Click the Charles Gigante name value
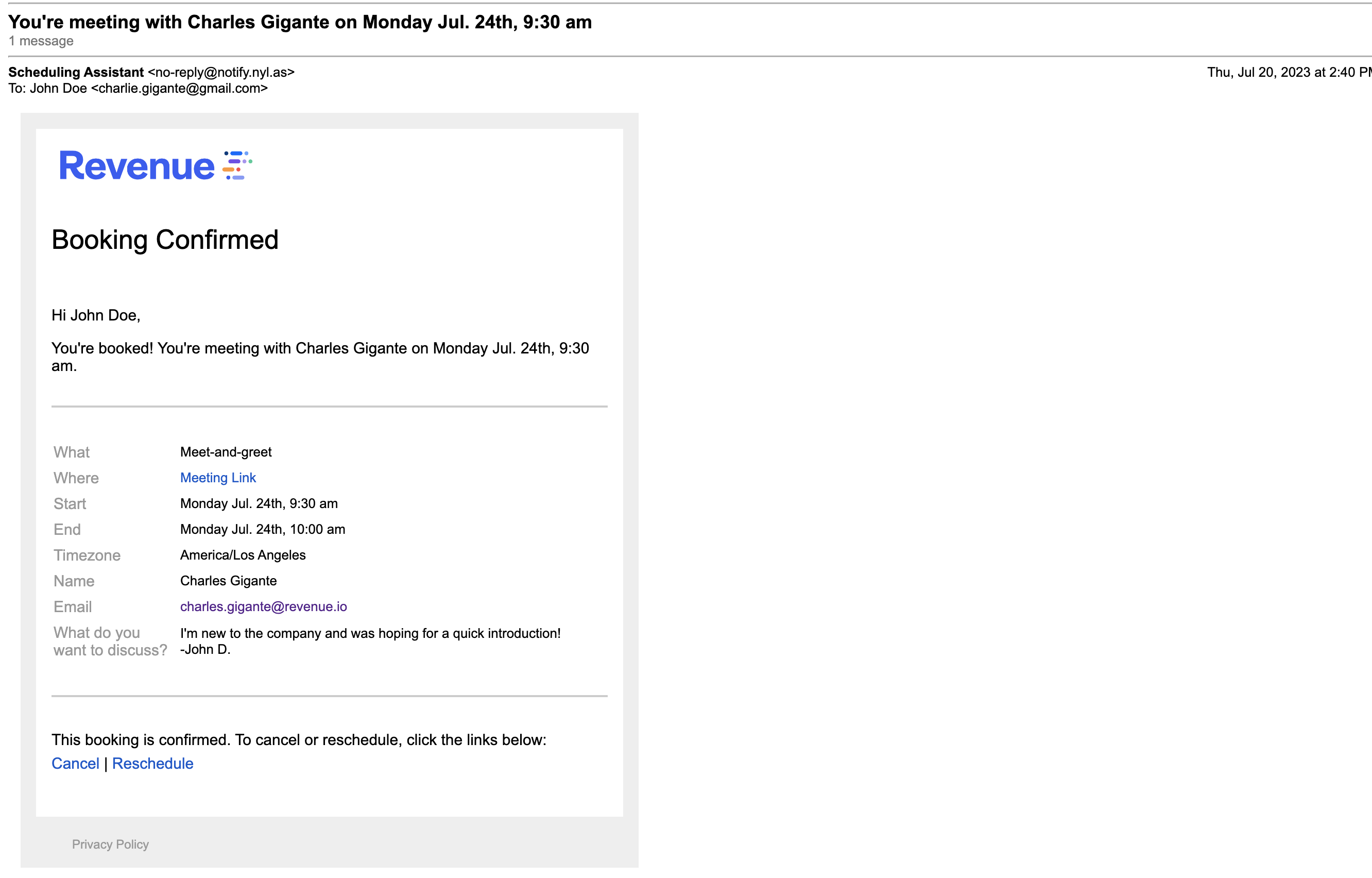Image resolution: width=1372 pixels, height=878 pixels. click(x=229, y=580)
